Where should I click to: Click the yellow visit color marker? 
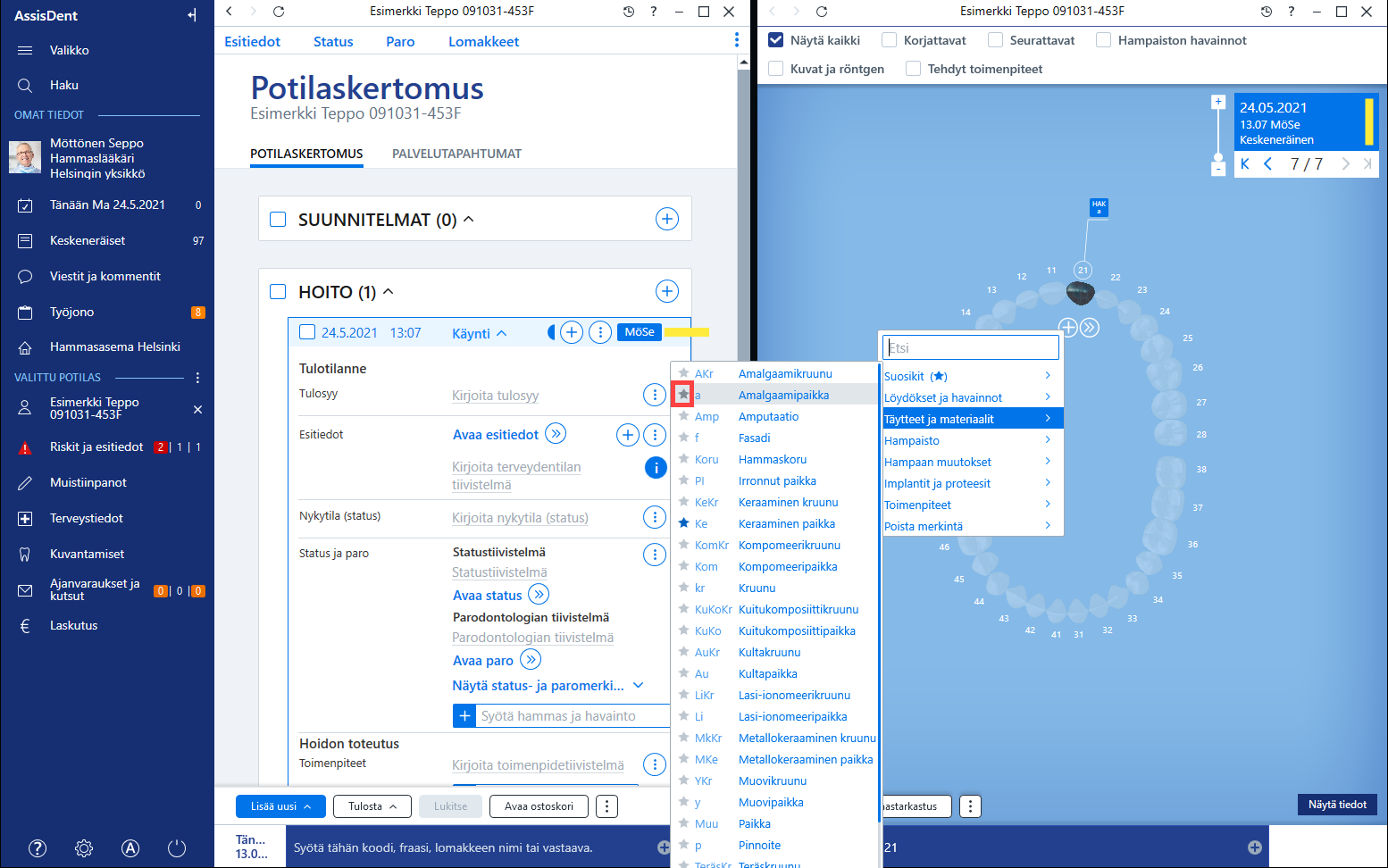[688, 333]
